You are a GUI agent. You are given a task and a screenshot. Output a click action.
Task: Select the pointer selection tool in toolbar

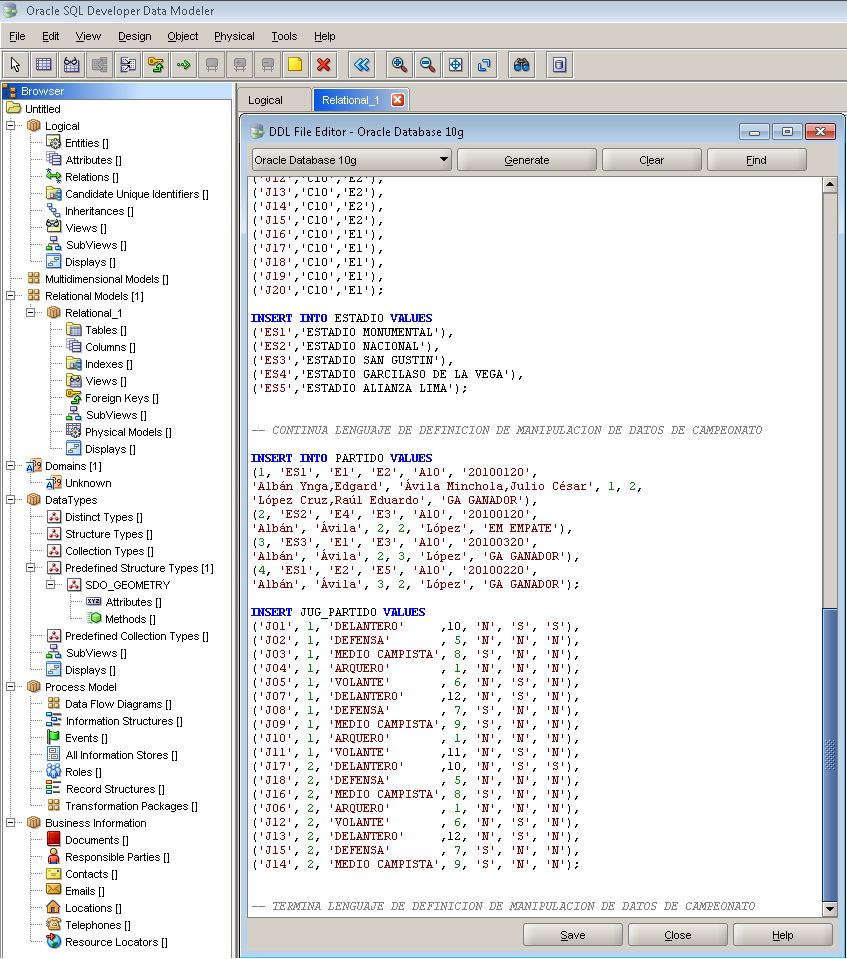[x=13, y=64]
